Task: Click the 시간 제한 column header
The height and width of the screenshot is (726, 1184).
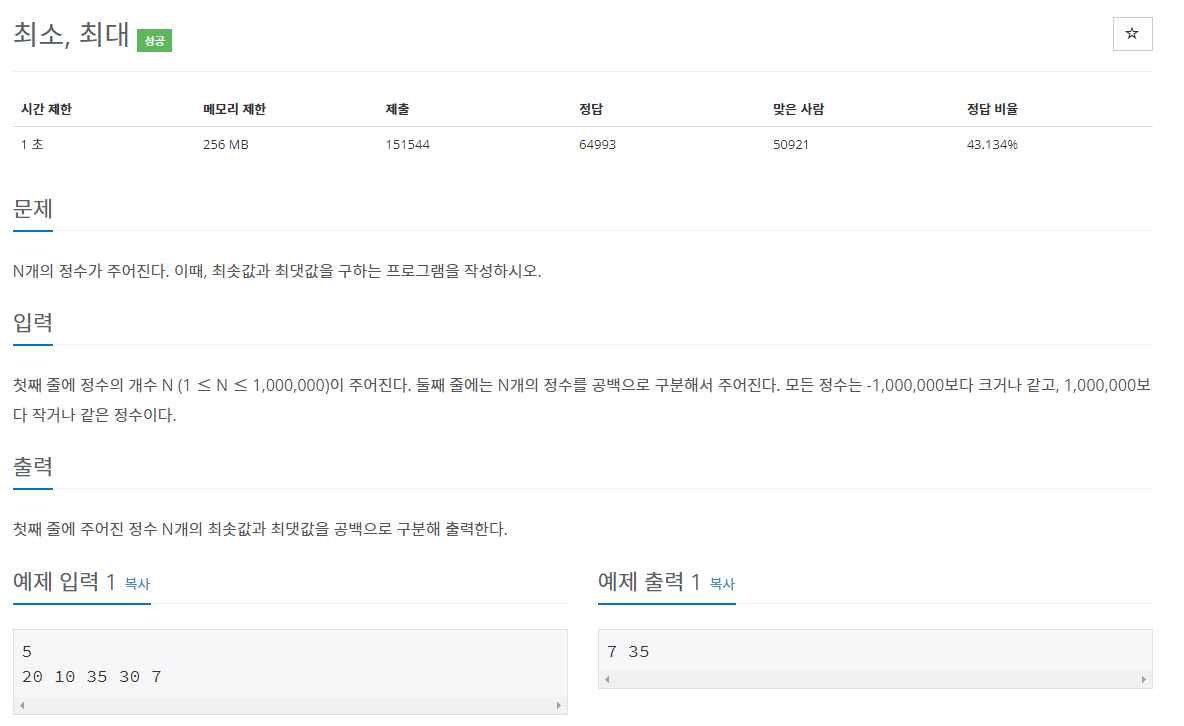Action: tap(46, 110)
